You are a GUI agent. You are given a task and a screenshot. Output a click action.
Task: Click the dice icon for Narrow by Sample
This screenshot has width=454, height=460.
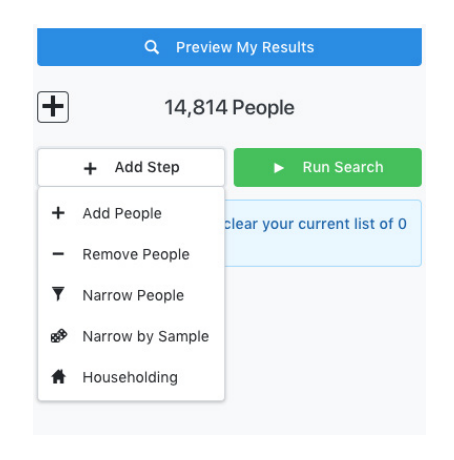(59, 336)
